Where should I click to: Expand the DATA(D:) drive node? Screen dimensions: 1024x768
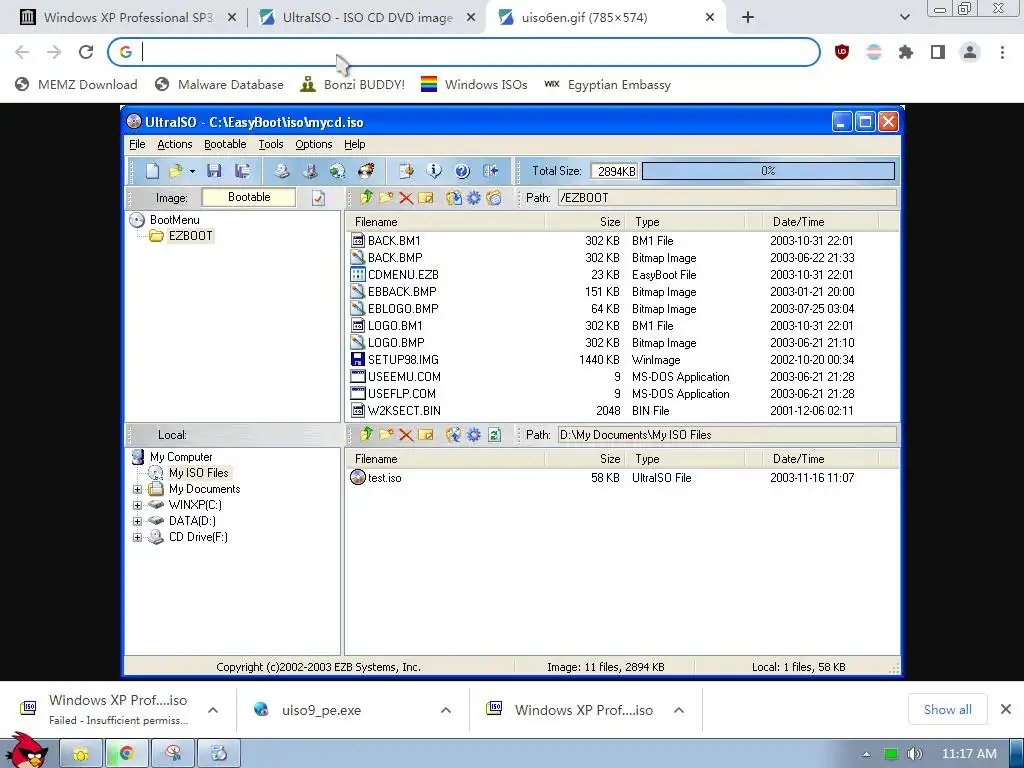(137, 521)
